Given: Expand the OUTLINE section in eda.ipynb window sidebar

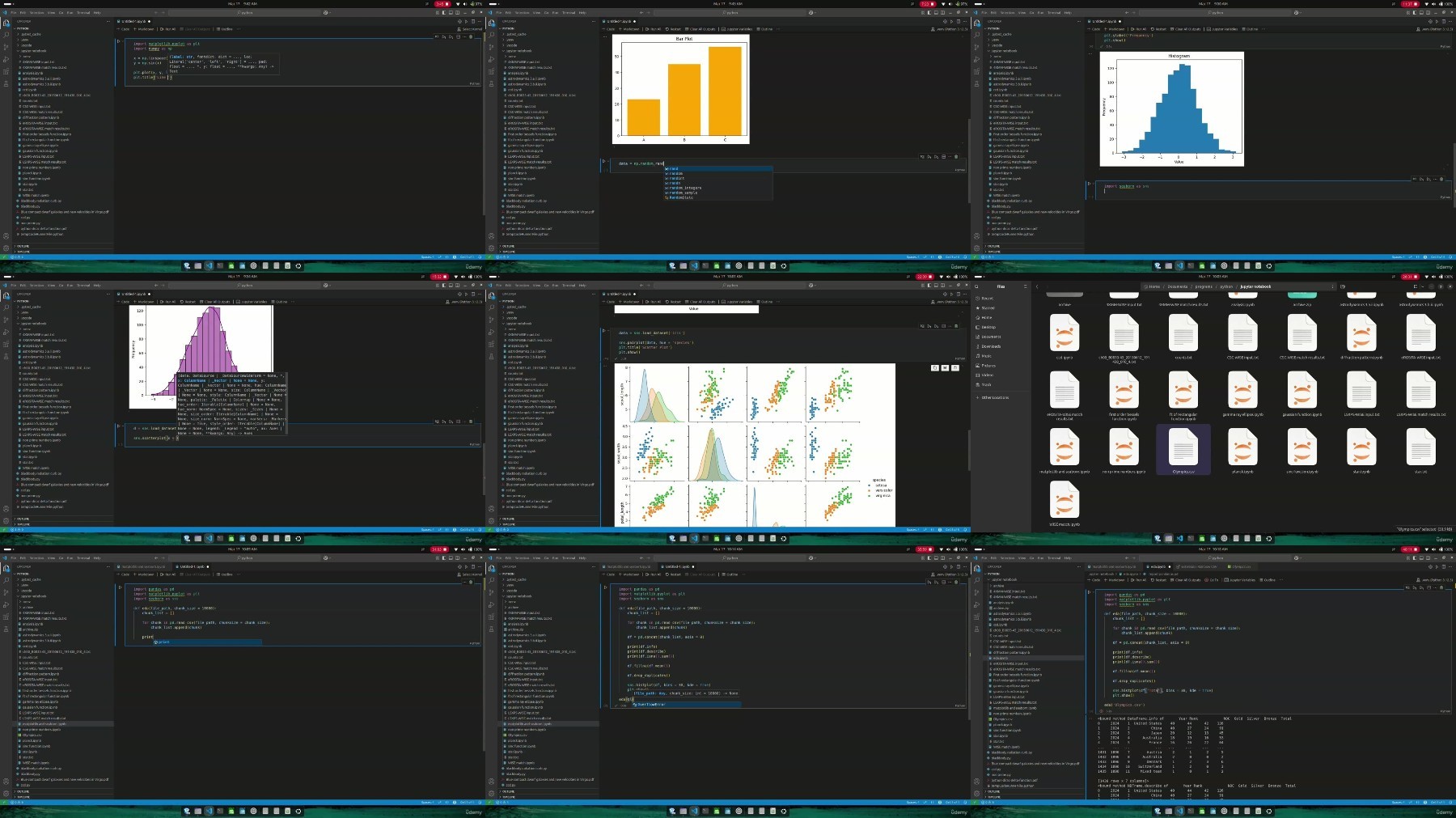Looking at the screenshot, I should [993, 790].
